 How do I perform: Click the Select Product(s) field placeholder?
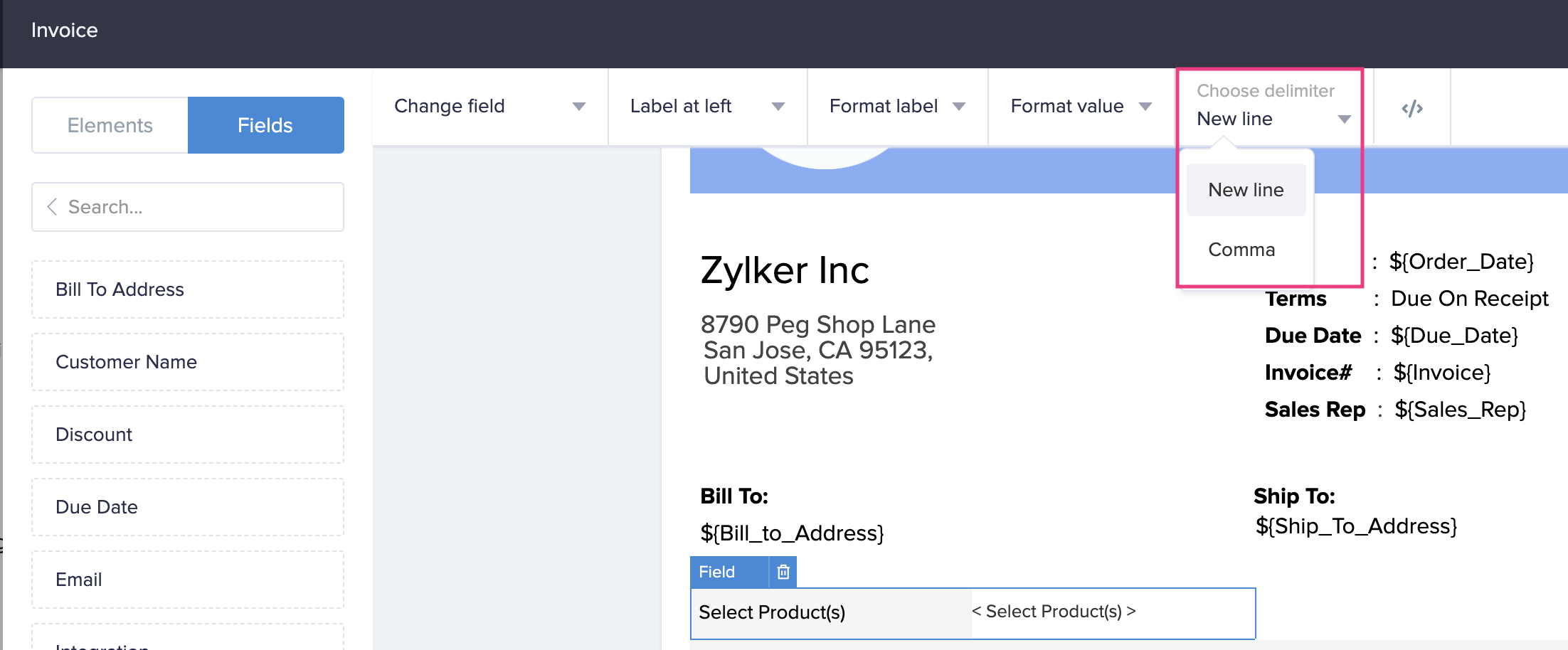[1054, 612]
